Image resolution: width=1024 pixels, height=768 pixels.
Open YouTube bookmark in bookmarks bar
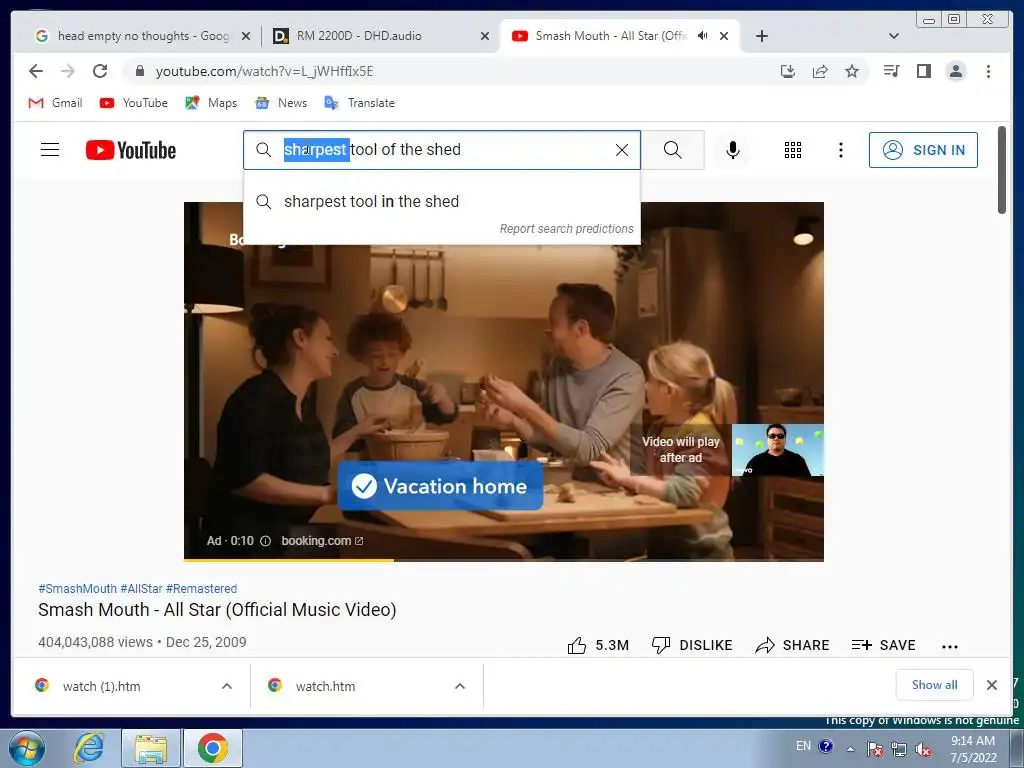(134, 103)
